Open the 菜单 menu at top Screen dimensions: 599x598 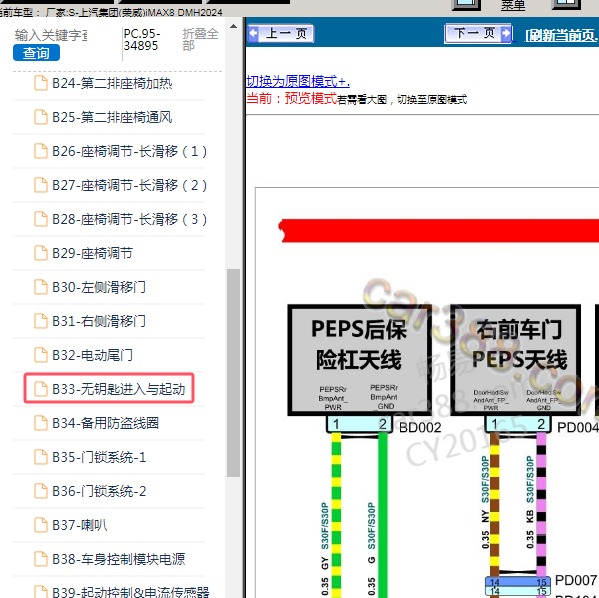coord(513,5)
